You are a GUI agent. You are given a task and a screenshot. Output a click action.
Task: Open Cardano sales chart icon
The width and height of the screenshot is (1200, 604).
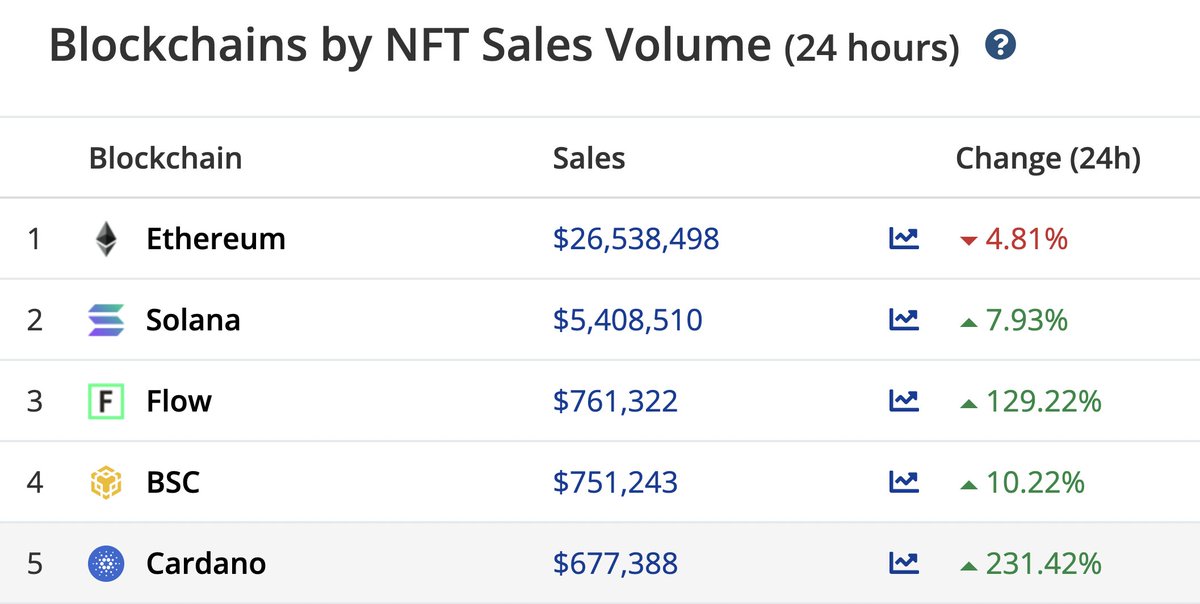[903, 563]
